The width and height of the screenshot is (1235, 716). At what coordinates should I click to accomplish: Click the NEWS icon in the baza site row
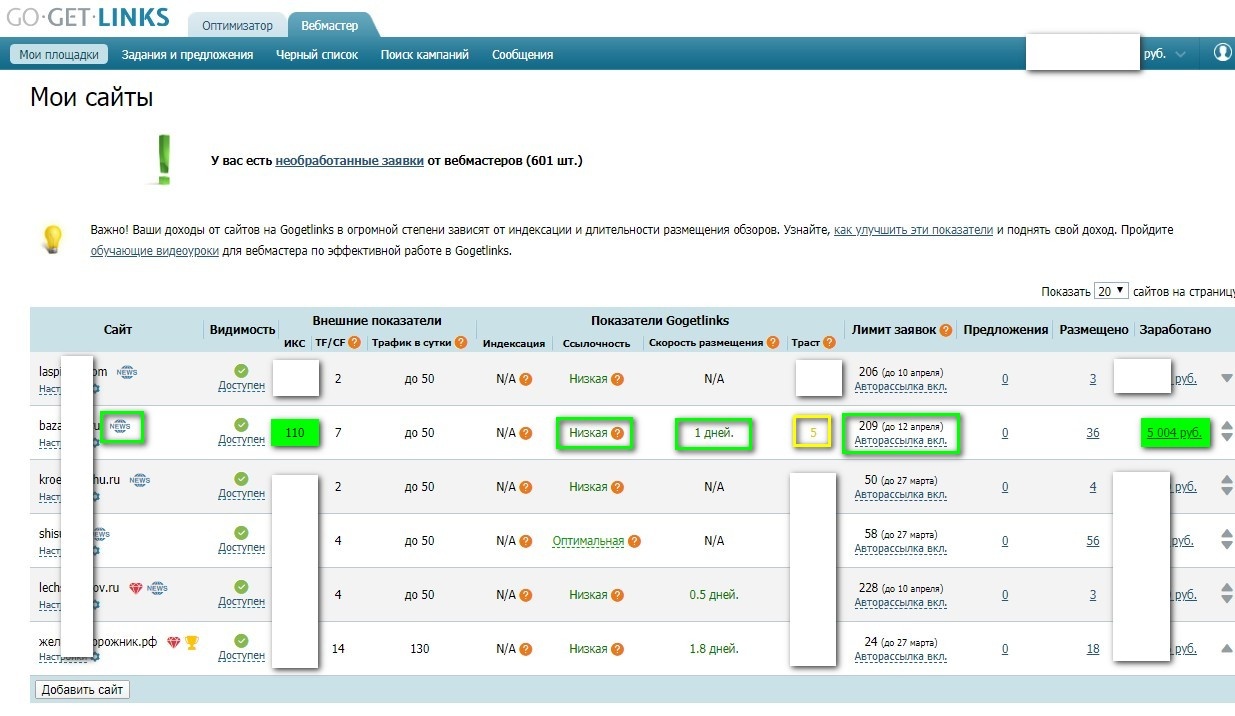pyautogui.click(x=120, y=426)
